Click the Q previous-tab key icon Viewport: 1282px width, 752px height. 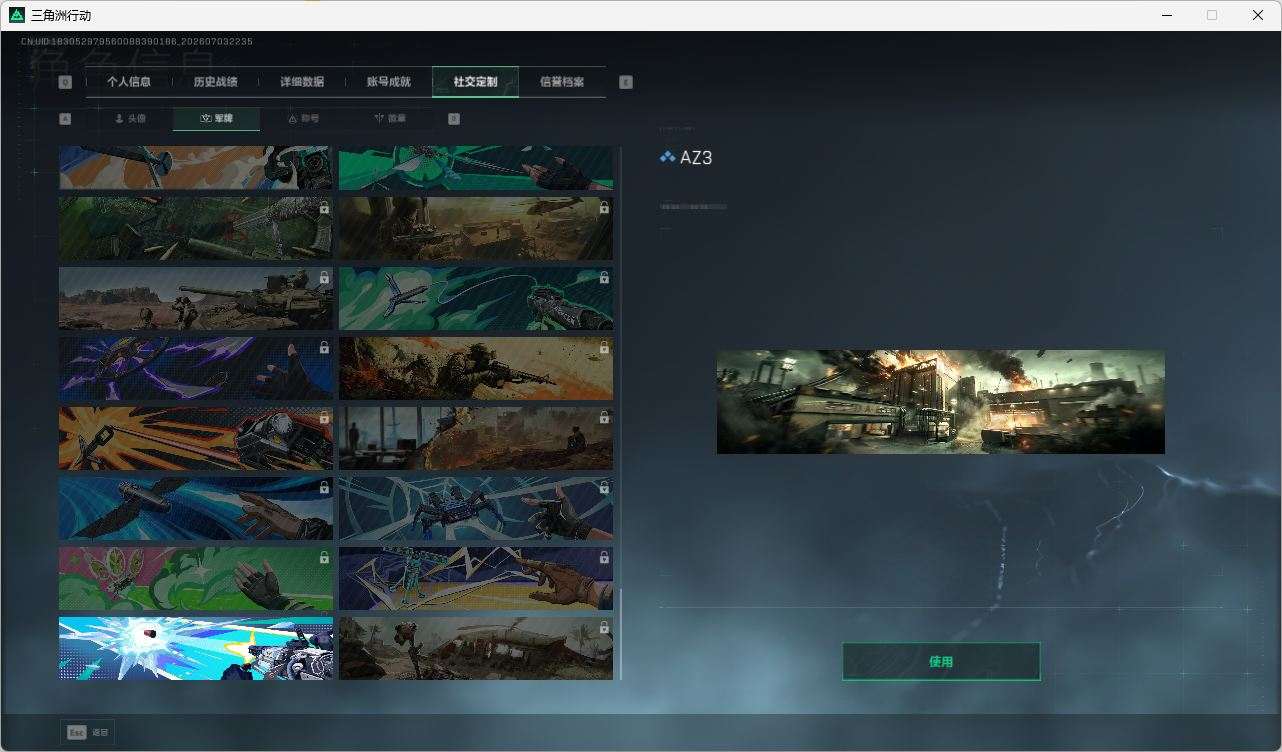65,83
